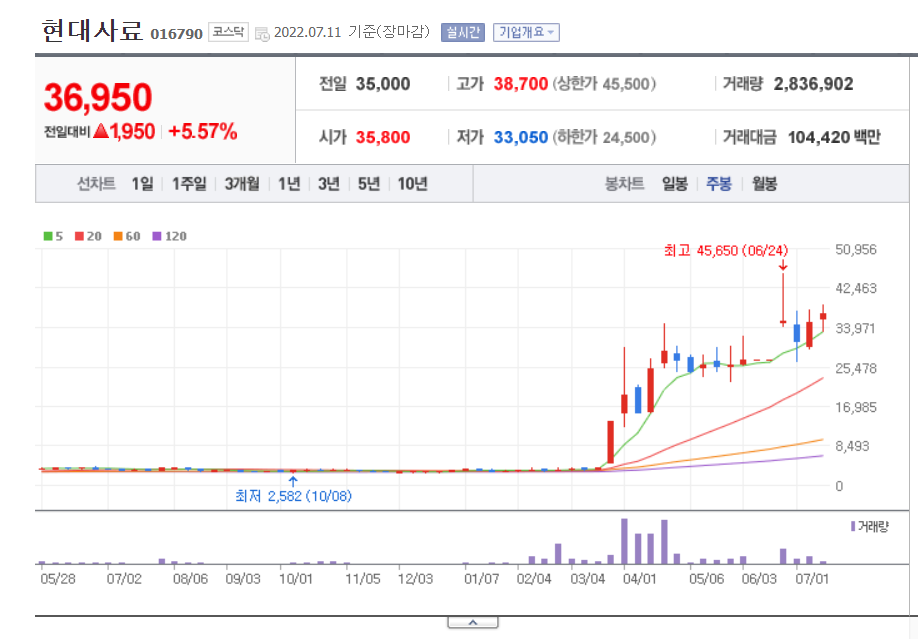Click the stock name 현대사료
Screen dimensions: 918x639
[93, 30]
